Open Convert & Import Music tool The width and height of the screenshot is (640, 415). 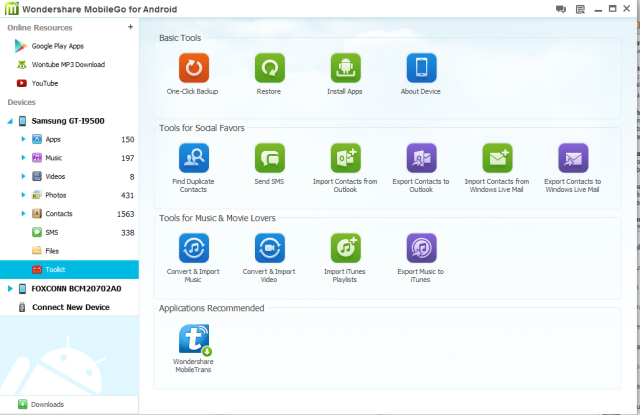click(193, 248)
